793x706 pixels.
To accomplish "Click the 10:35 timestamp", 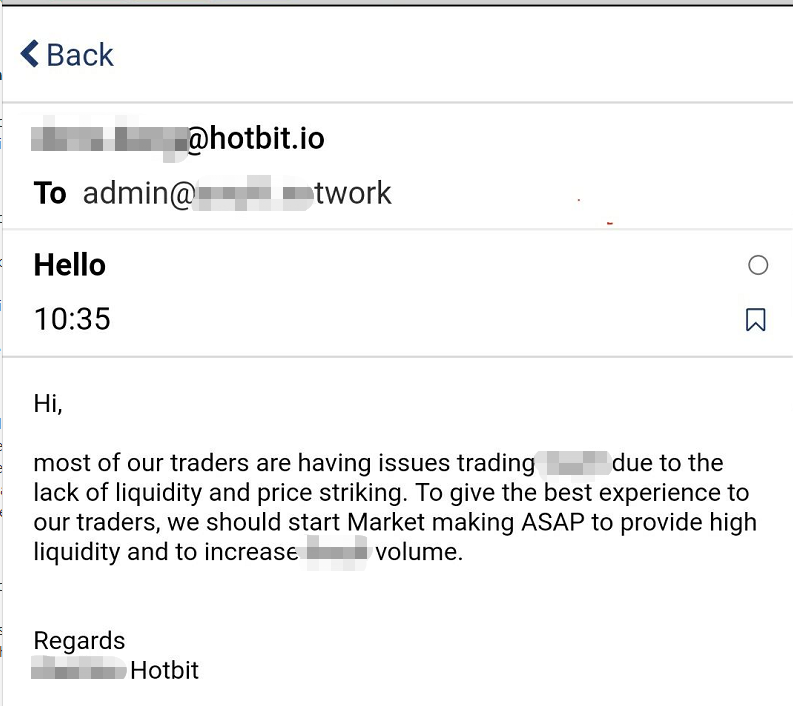I will point(72,320).
